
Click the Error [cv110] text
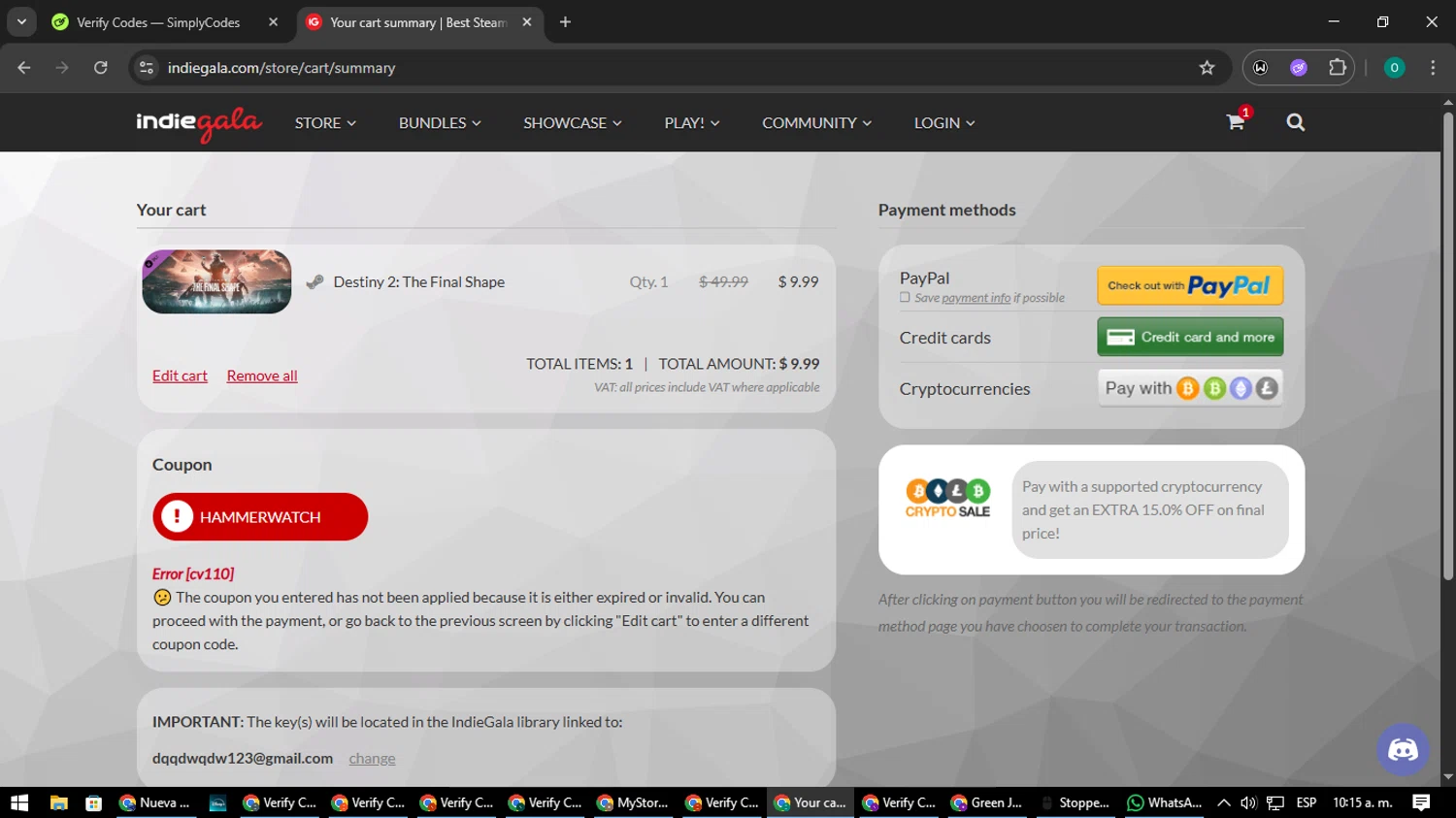point(193,573)
